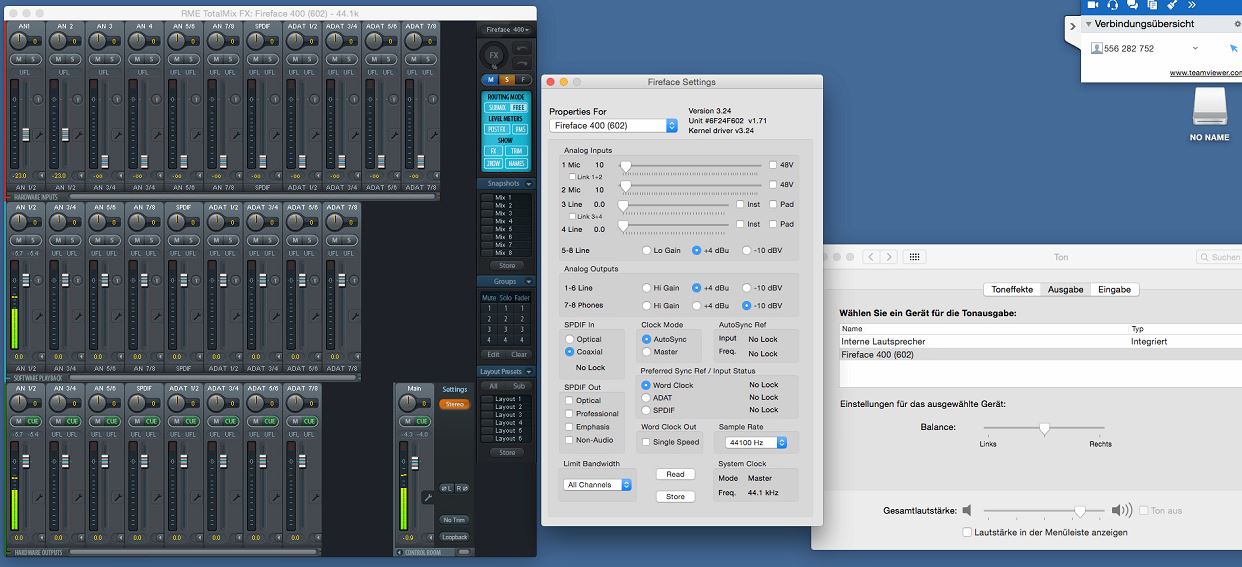Collapse Verbindungsübersicht triangle in TeamViewer
This screenshot has height=567, width=1242.
pyautogui.click(x=1088, y=23)
